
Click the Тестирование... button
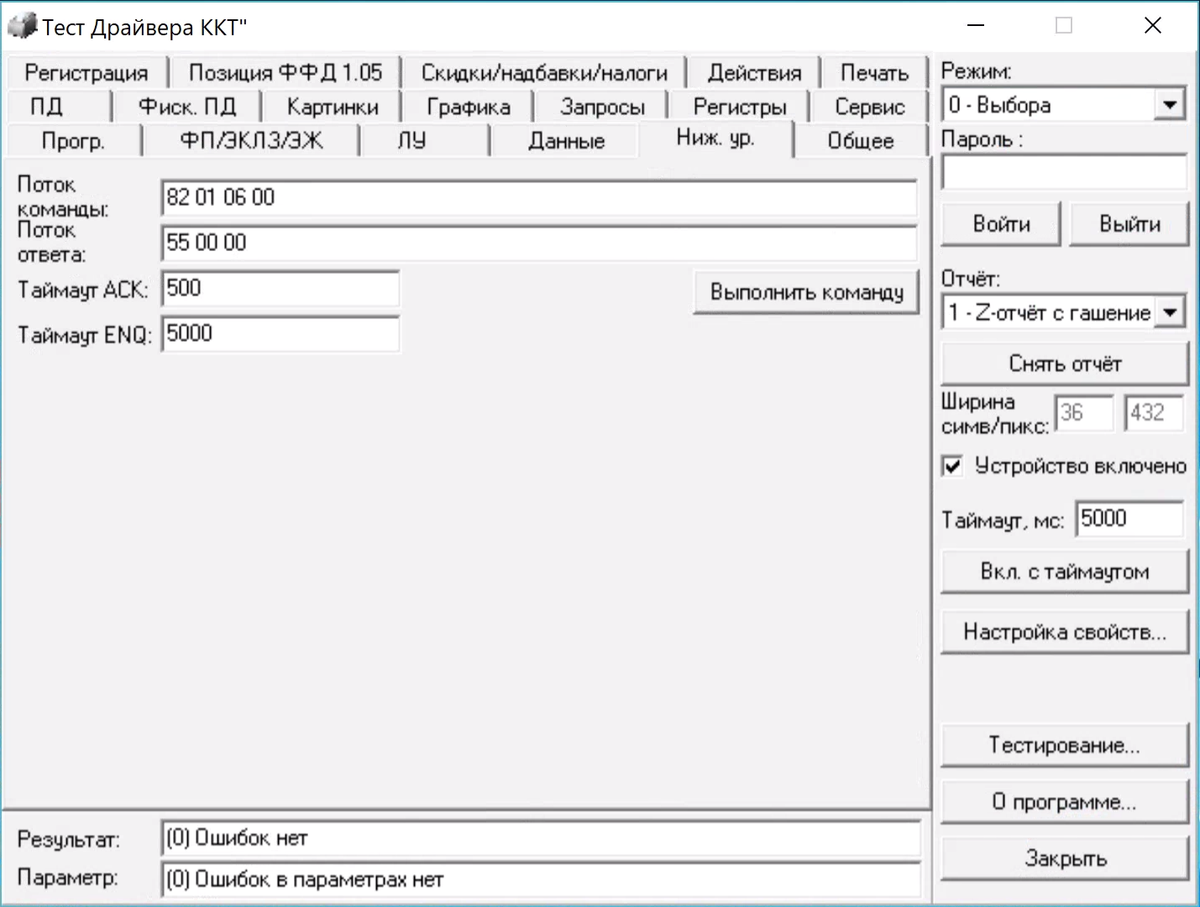(x=1065, y=746)
